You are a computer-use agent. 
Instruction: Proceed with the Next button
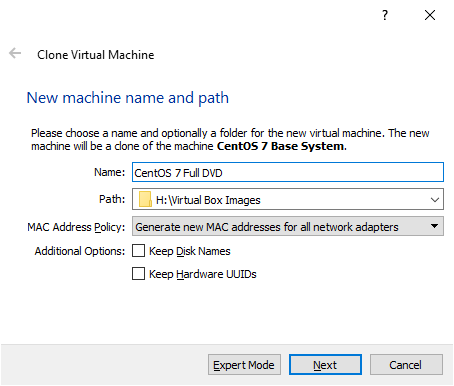click(x=325, y=365)
